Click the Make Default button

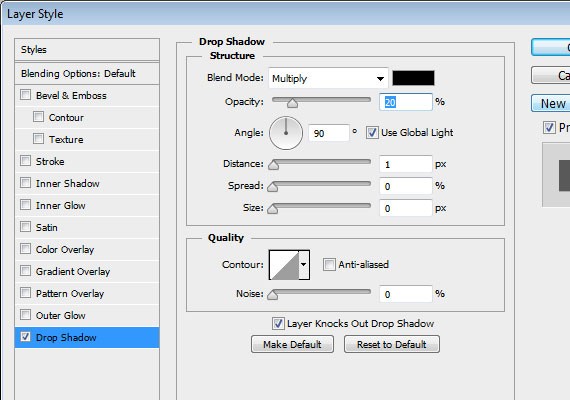click(292, 344)
